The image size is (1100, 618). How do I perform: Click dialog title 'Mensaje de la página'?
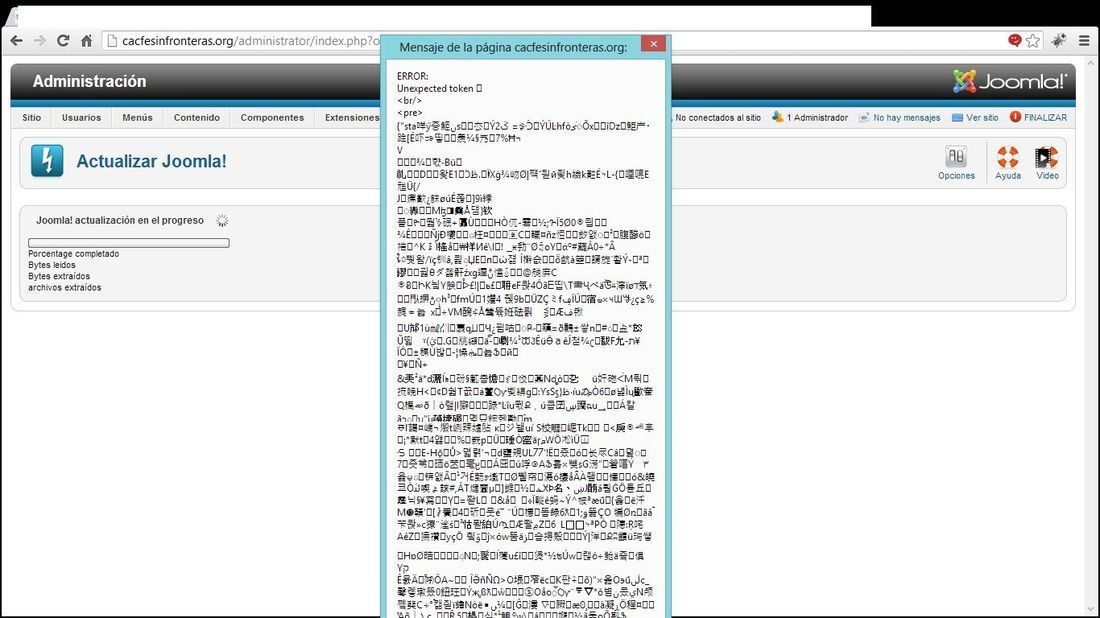513,47
